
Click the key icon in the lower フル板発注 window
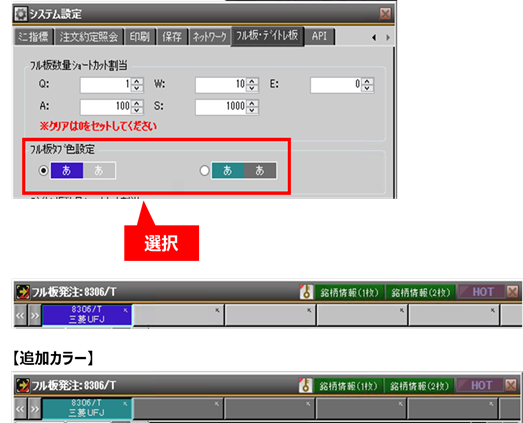point(305,385)
